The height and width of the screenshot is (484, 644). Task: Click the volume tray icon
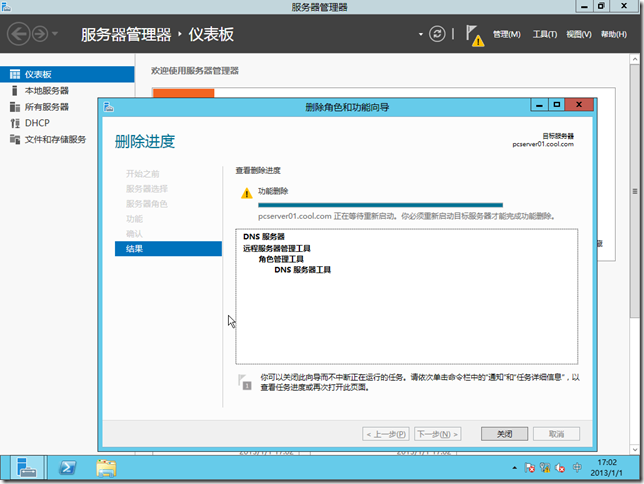tap(560, 468)
